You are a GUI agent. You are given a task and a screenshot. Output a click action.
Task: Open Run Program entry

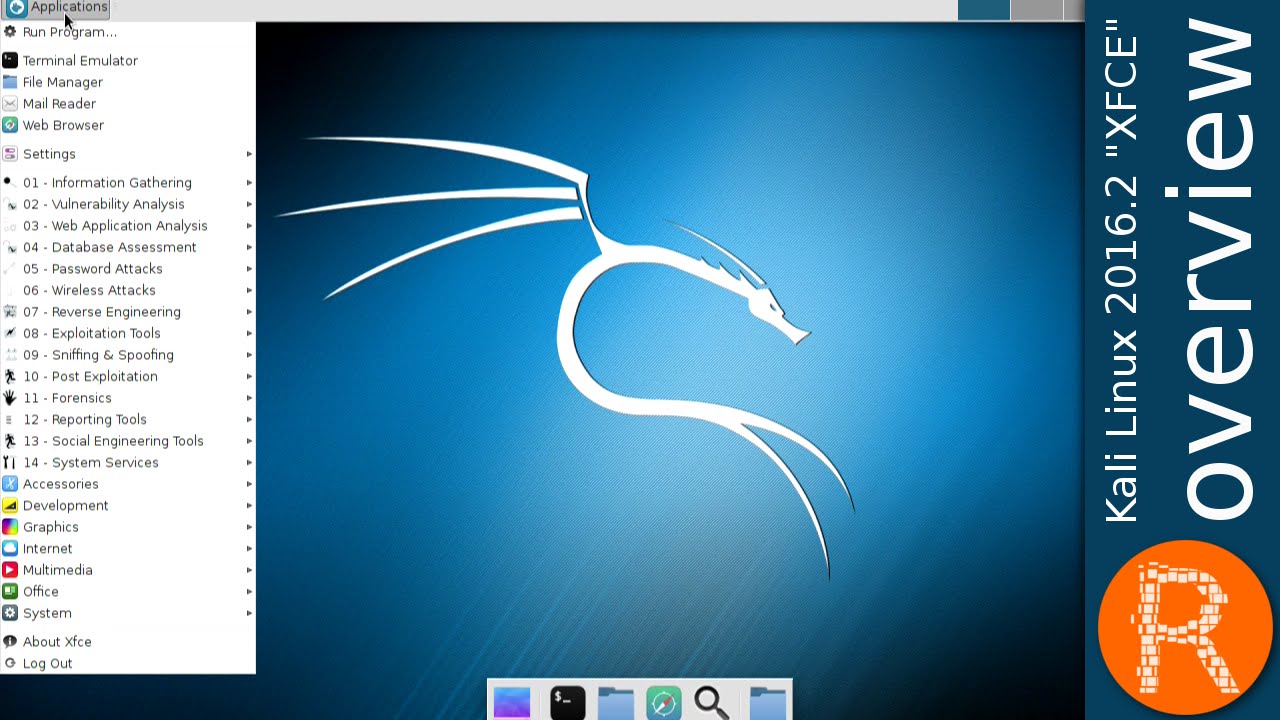tap(128, 32)
